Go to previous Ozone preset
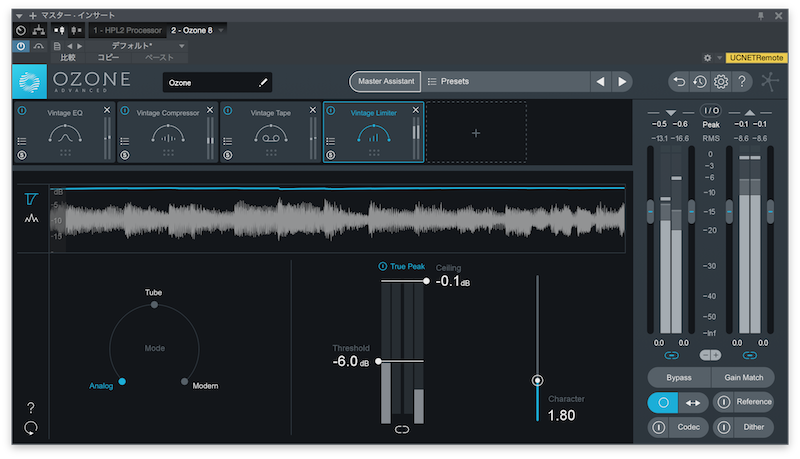800x459 pixels. click(601, 82)
